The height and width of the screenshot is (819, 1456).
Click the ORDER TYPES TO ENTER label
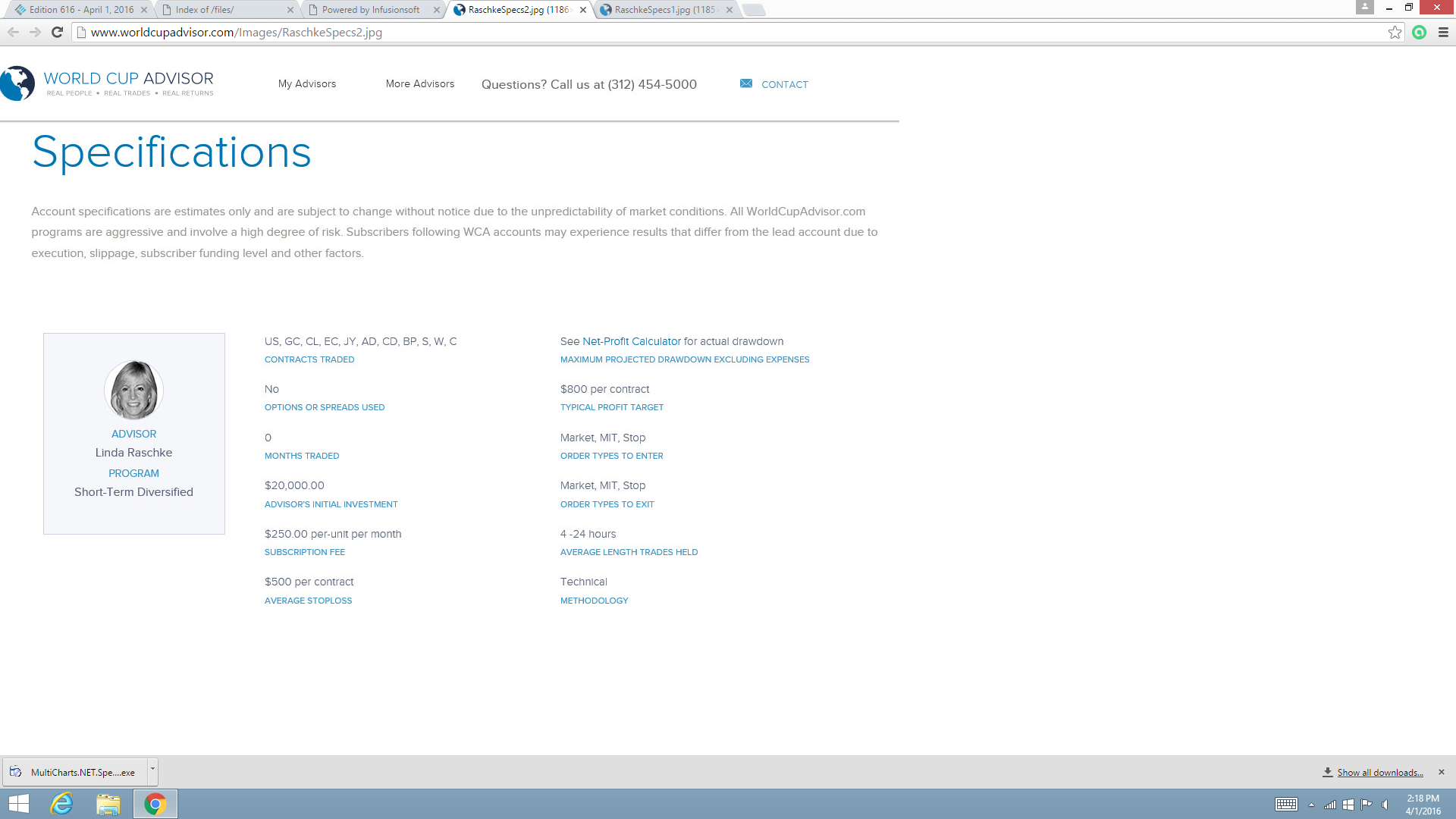point(612,456)
